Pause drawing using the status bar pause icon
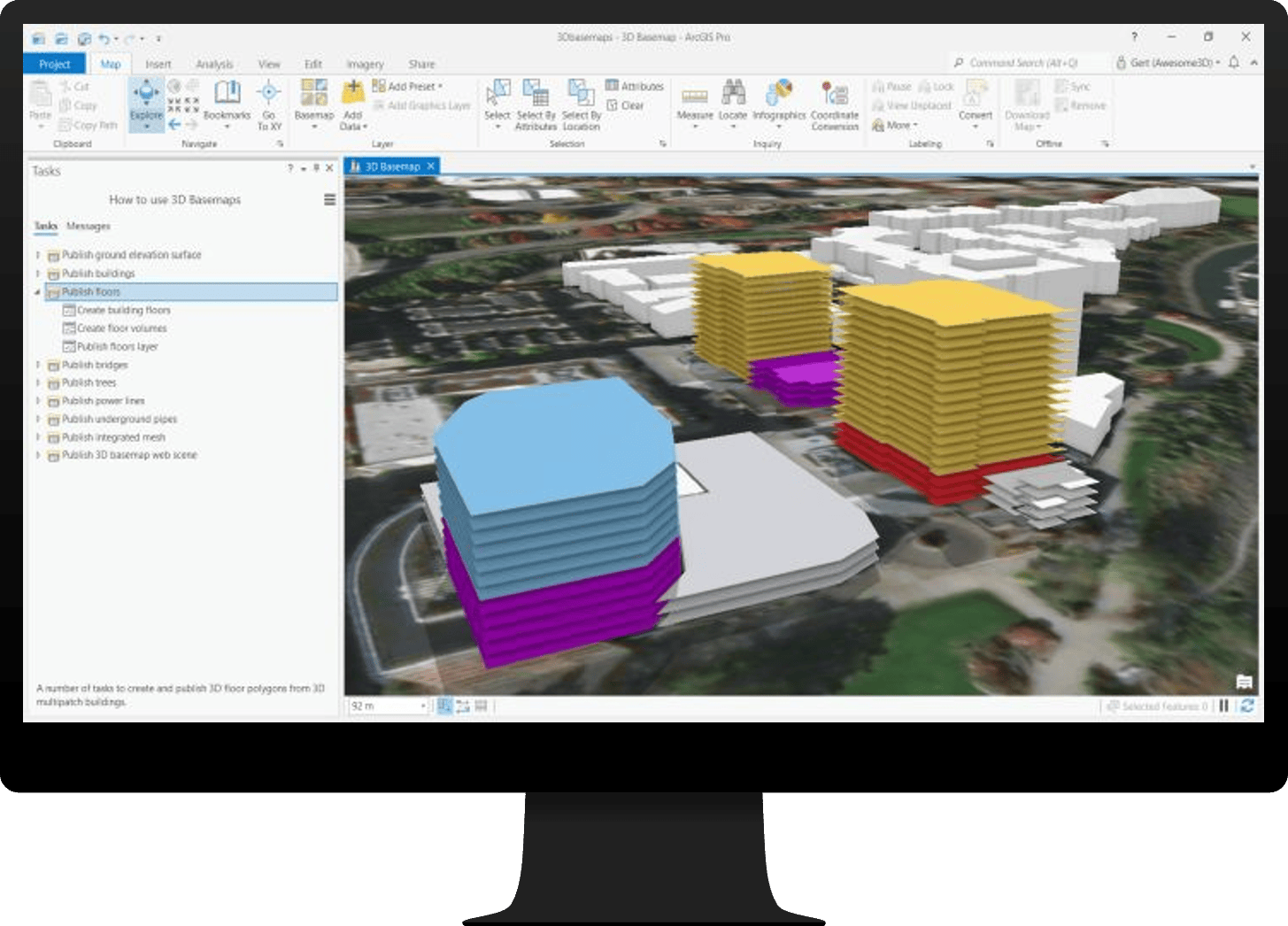Viewport: 1288px width, 926px height. click(x=1224, y=706)
